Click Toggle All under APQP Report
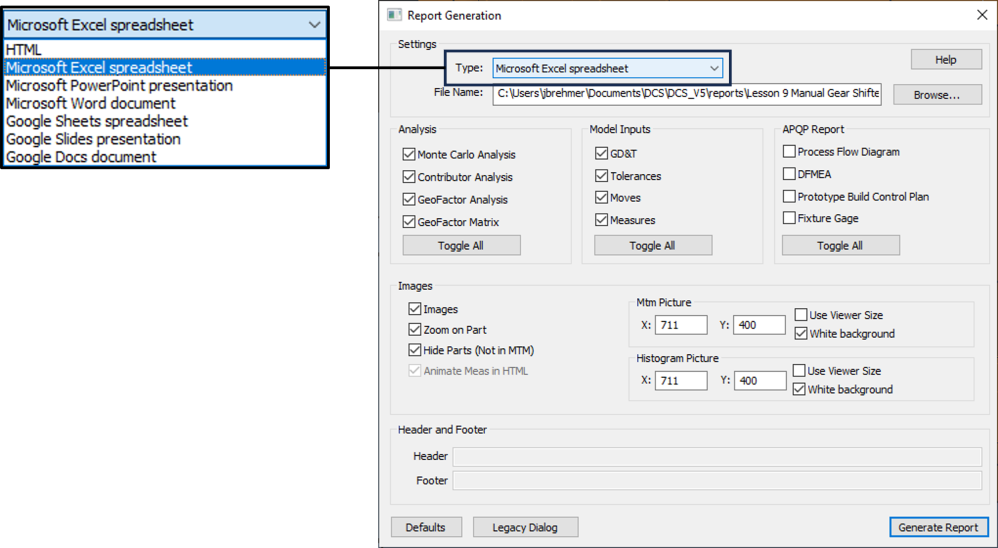Viewport: 998px width, 548px height. (x=840, y=246)
